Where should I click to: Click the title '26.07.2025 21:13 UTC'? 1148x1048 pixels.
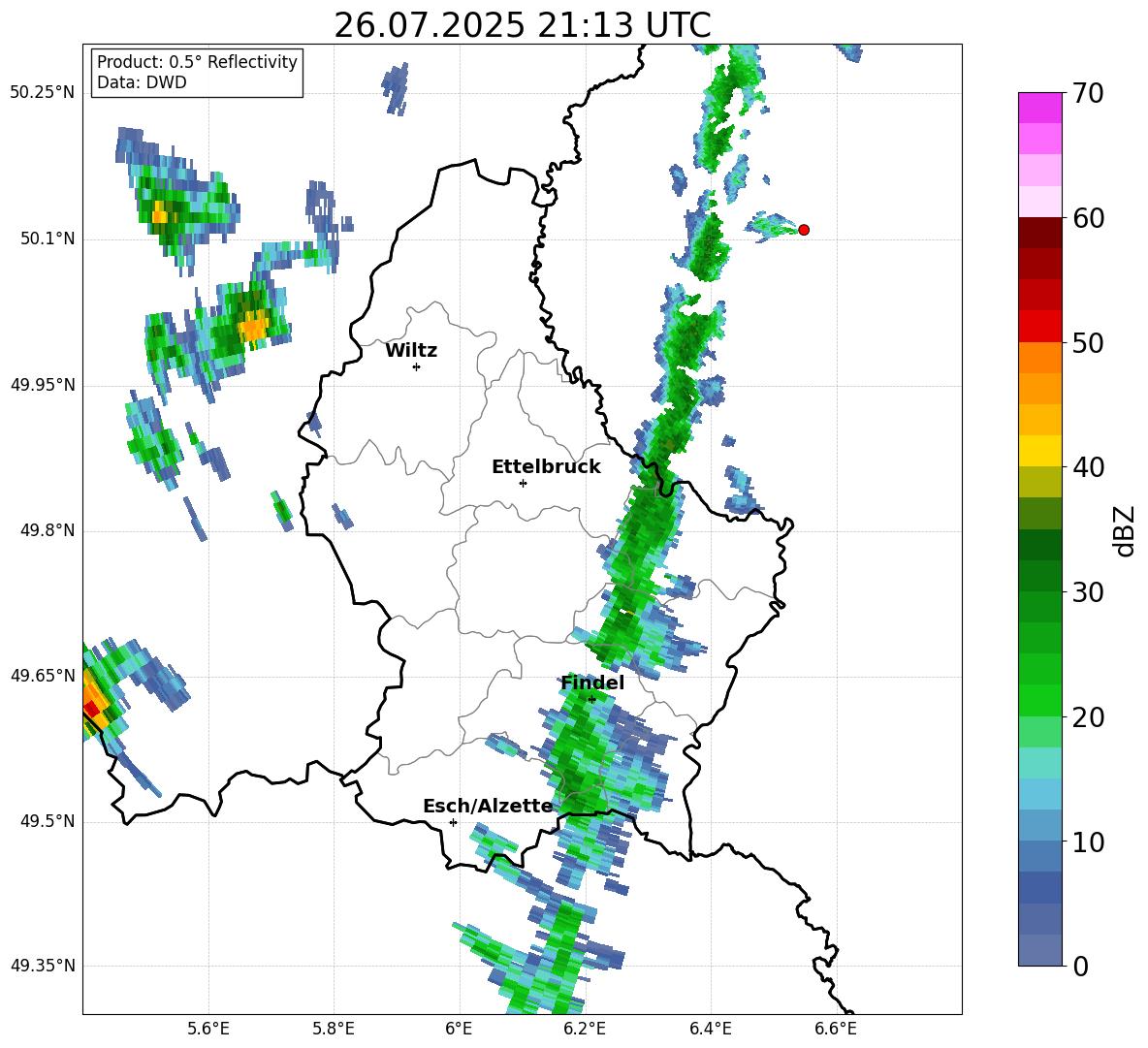(522, 25)
